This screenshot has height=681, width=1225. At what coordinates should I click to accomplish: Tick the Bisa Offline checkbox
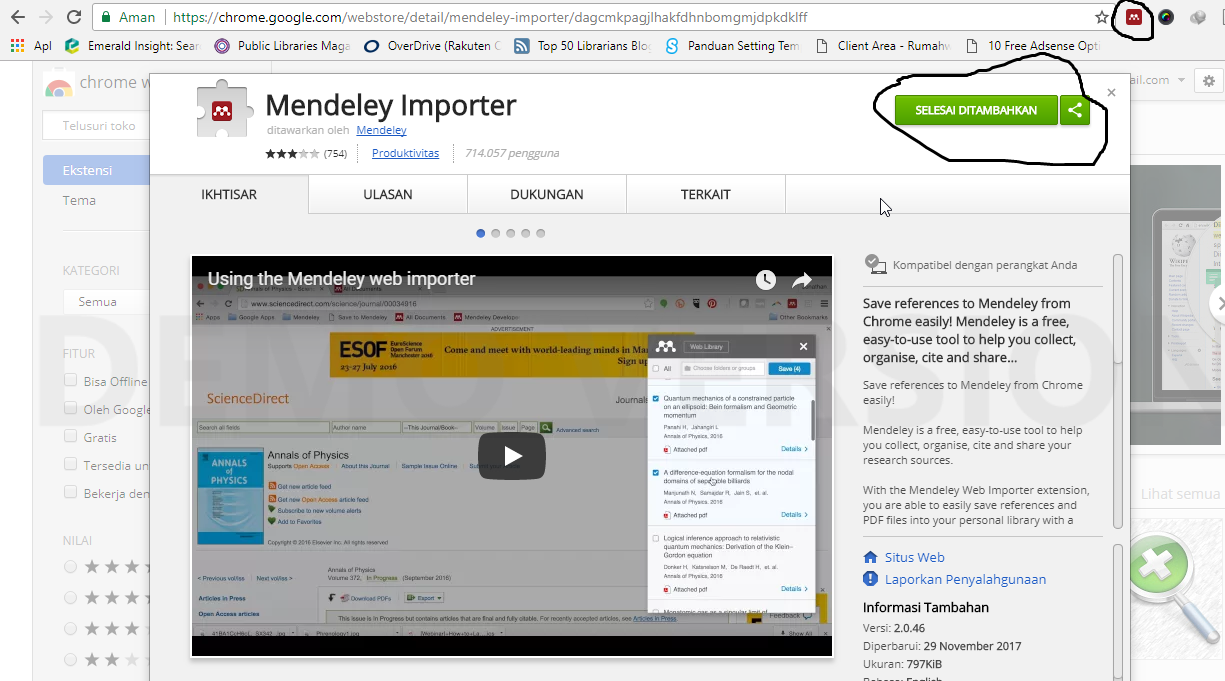pos(71,381)
